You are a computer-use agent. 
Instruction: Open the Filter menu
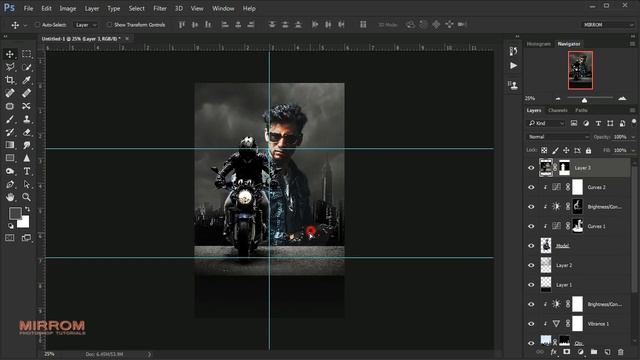tap(160, 8)
